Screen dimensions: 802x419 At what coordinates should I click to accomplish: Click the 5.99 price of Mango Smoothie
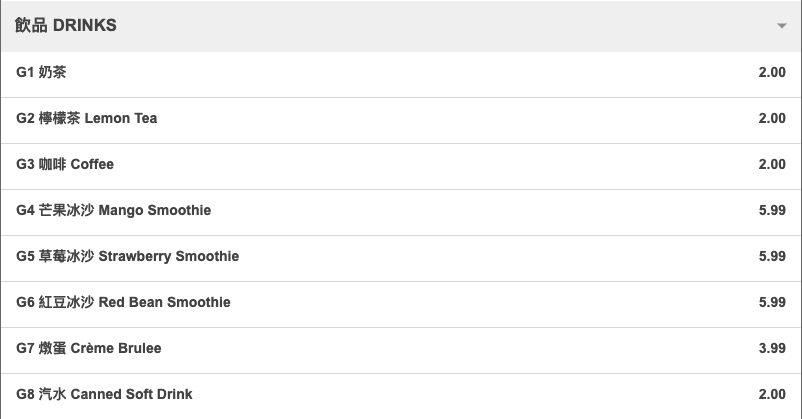click(x=771, y=210)
